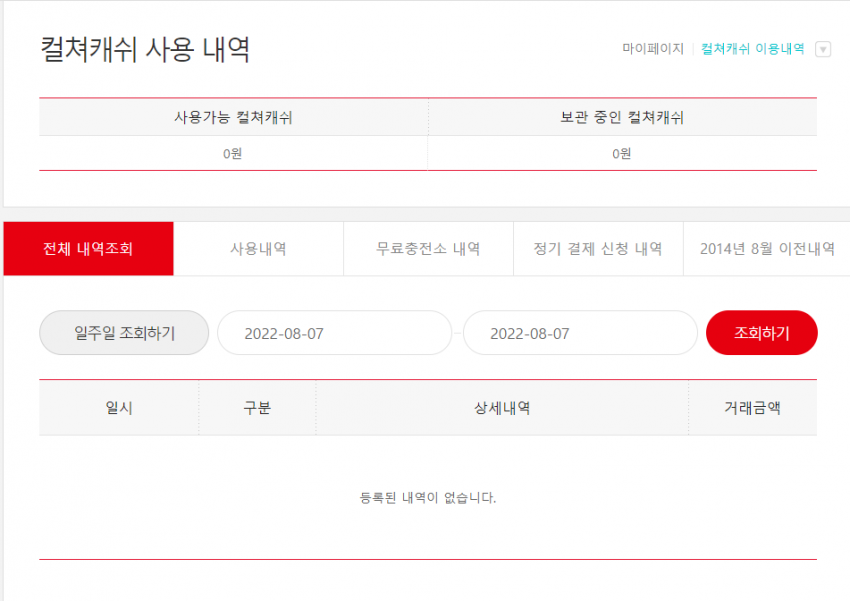Open the breadcrumb dropdown arrow icon
The height and width of the screenshot is (601, 850).
point(823,49)
